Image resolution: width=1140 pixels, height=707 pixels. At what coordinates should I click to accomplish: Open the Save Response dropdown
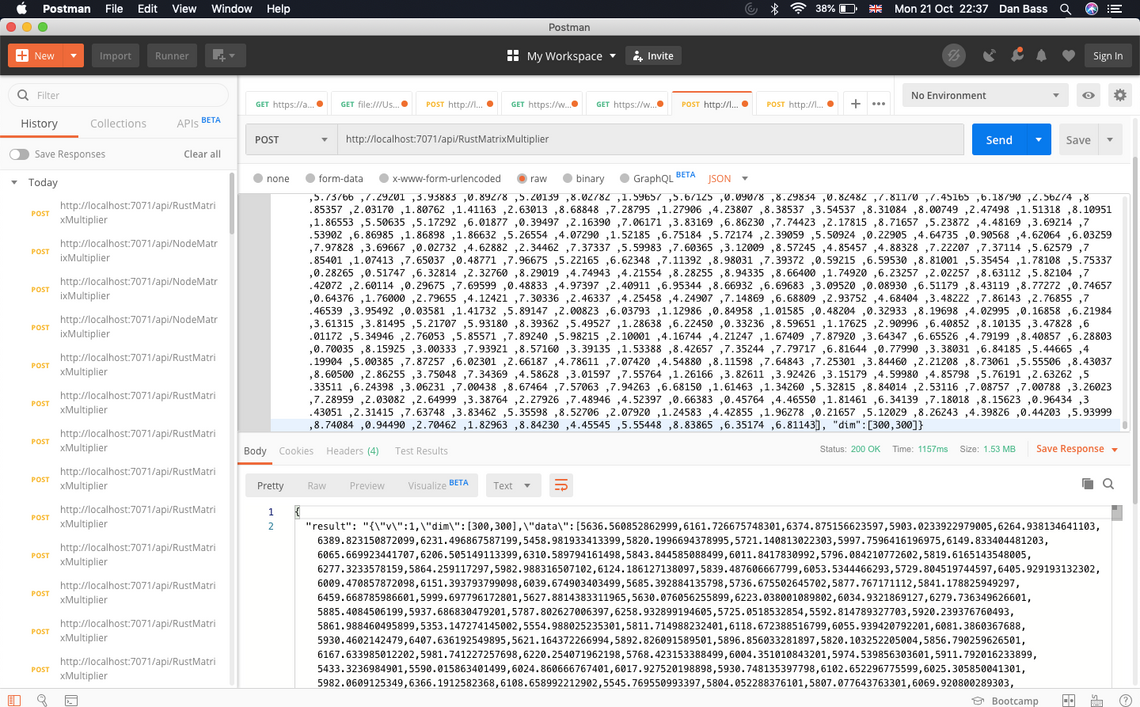tap(1077, 449)
